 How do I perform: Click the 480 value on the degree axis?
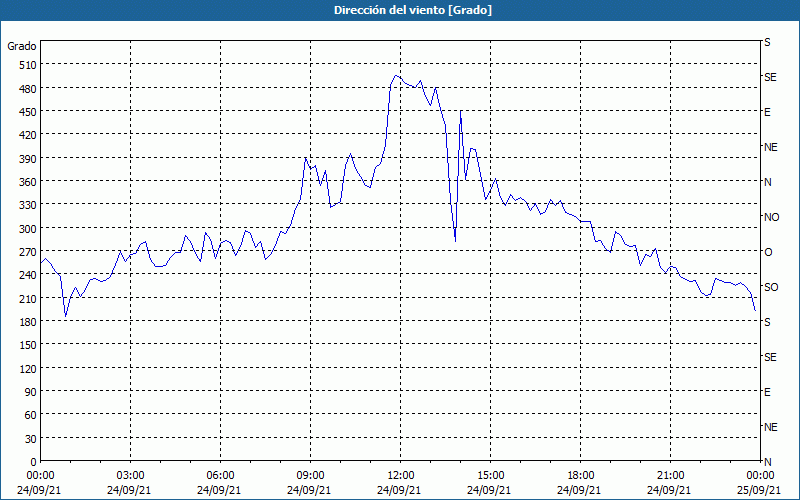[28, 88]
